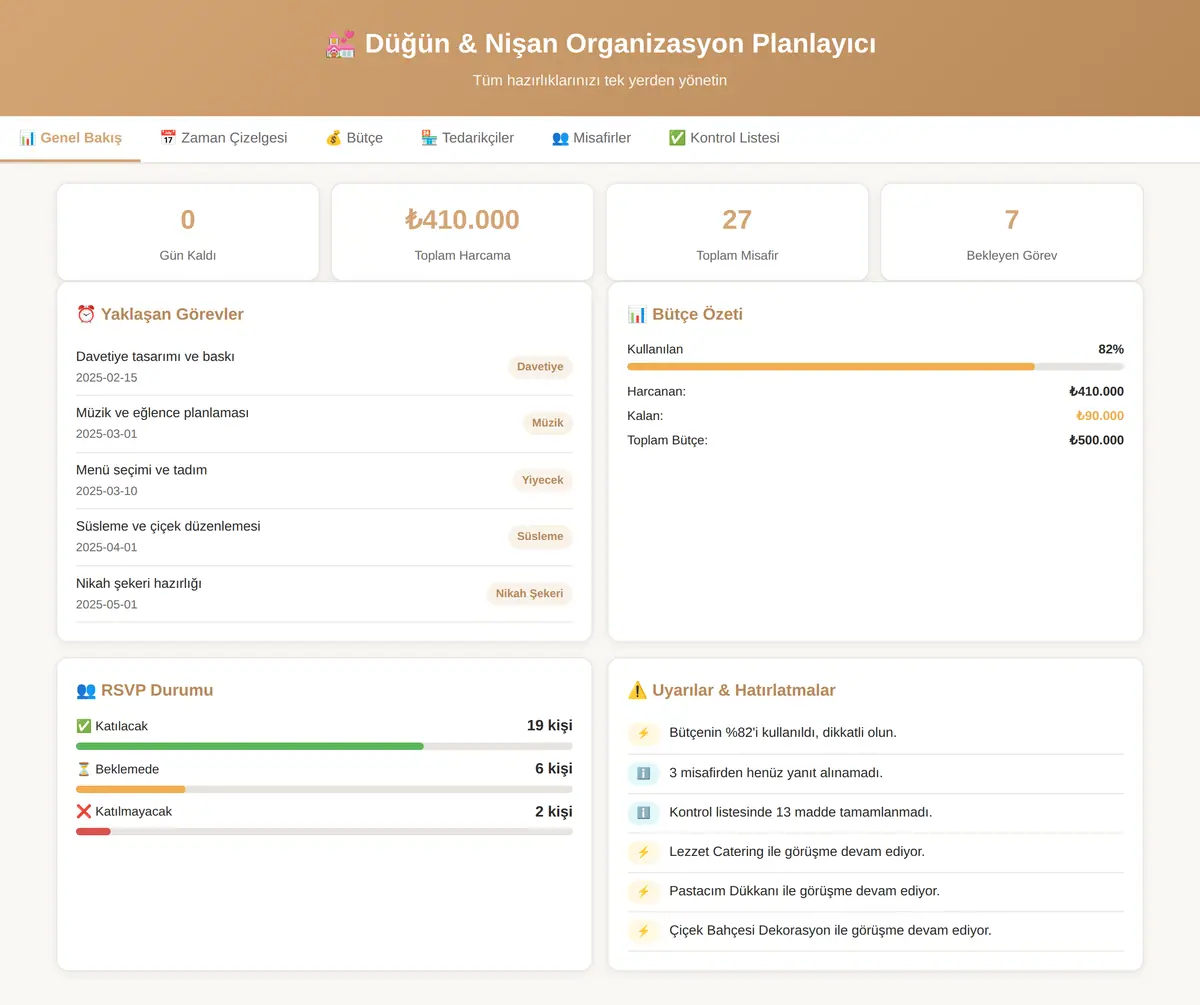The image size is (1200, 1005).
Task: Click the Bekleyen Görev stat card
Action: (x=1011, y=232)
